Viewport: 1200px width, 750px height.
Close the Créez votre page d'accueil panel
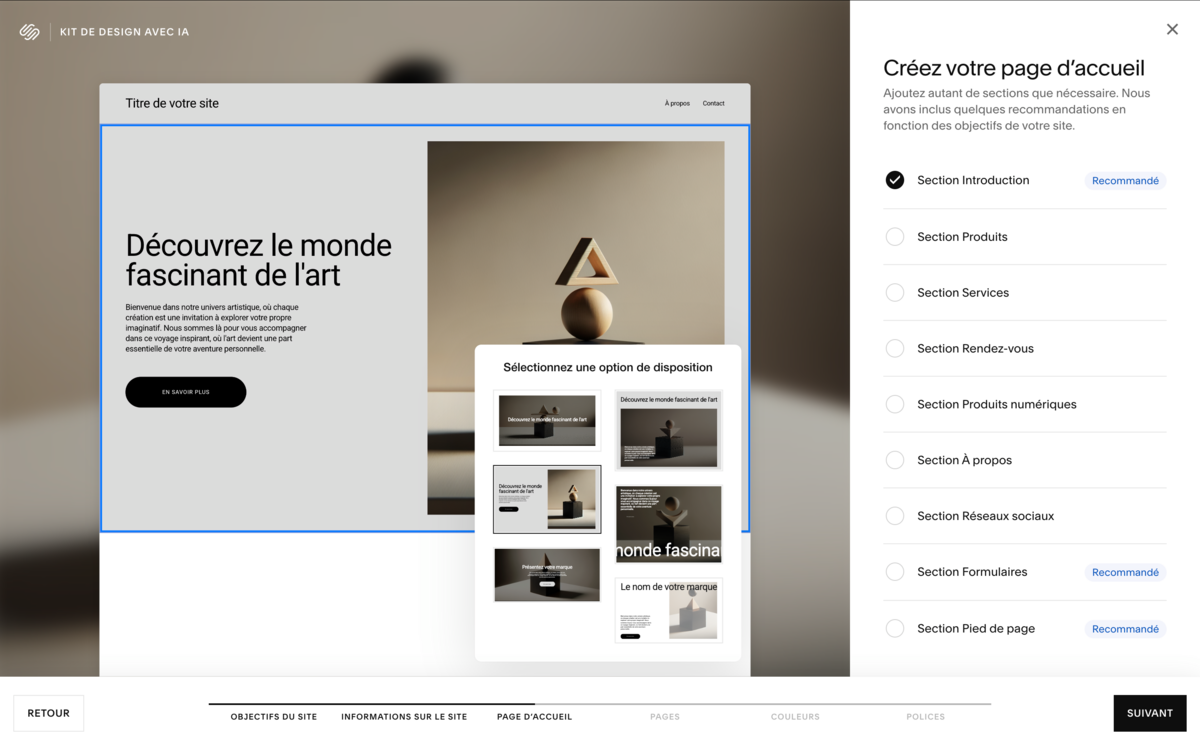tap(1172, 29)
